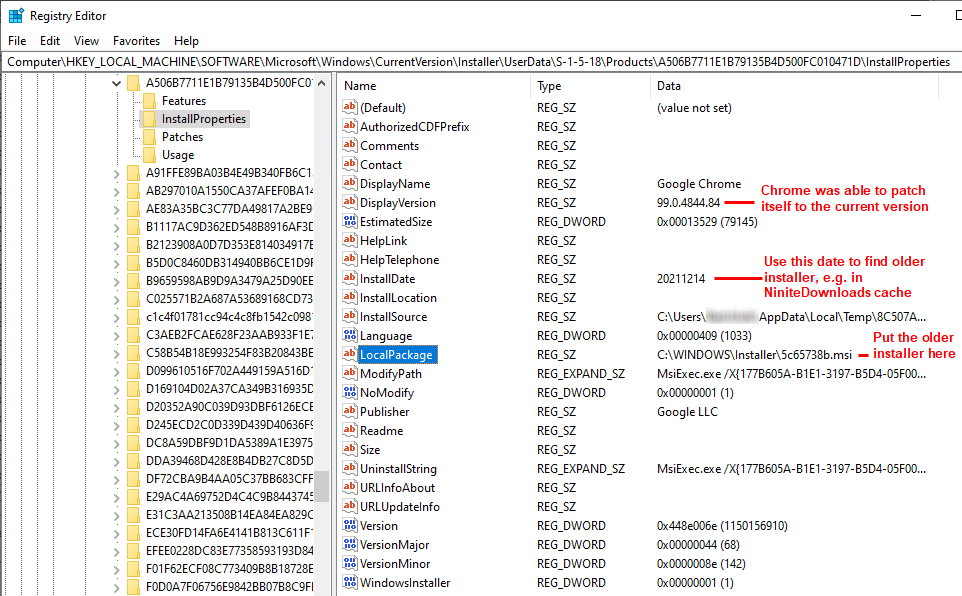This screenshot has width=962, height=596.
Task: Expand the B5D0C8460DB314940BB6CE1D9 key
Action: [x=117, y=263]
